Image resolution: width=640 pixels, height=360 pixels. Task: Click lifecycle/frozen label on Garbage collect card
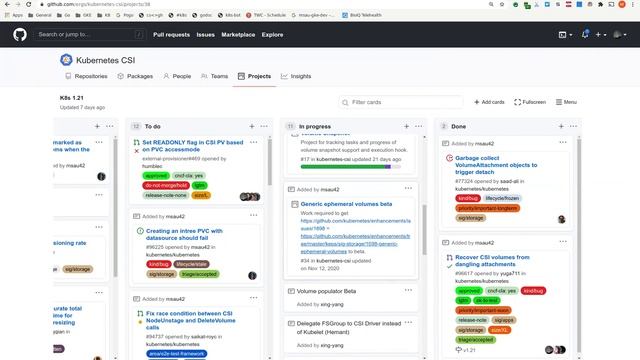pos(502,198)
